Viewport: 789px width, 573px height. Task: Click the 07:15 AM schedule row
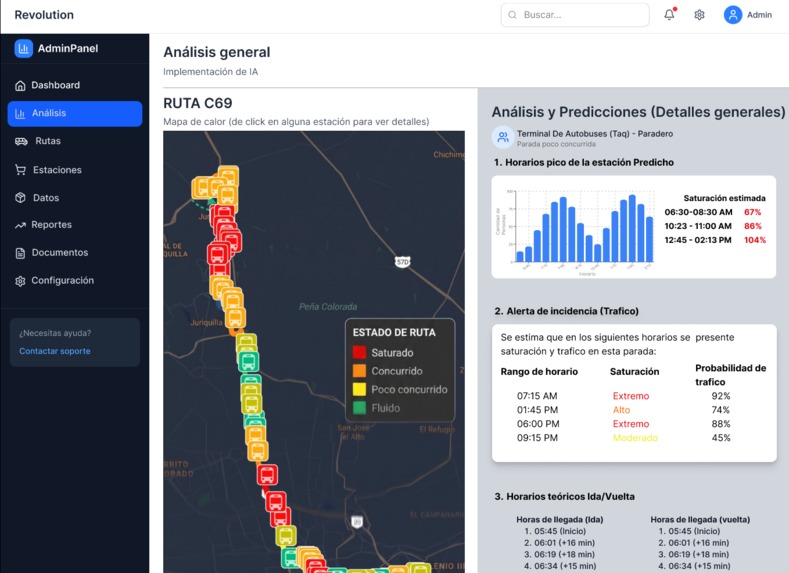coord(623,396)
